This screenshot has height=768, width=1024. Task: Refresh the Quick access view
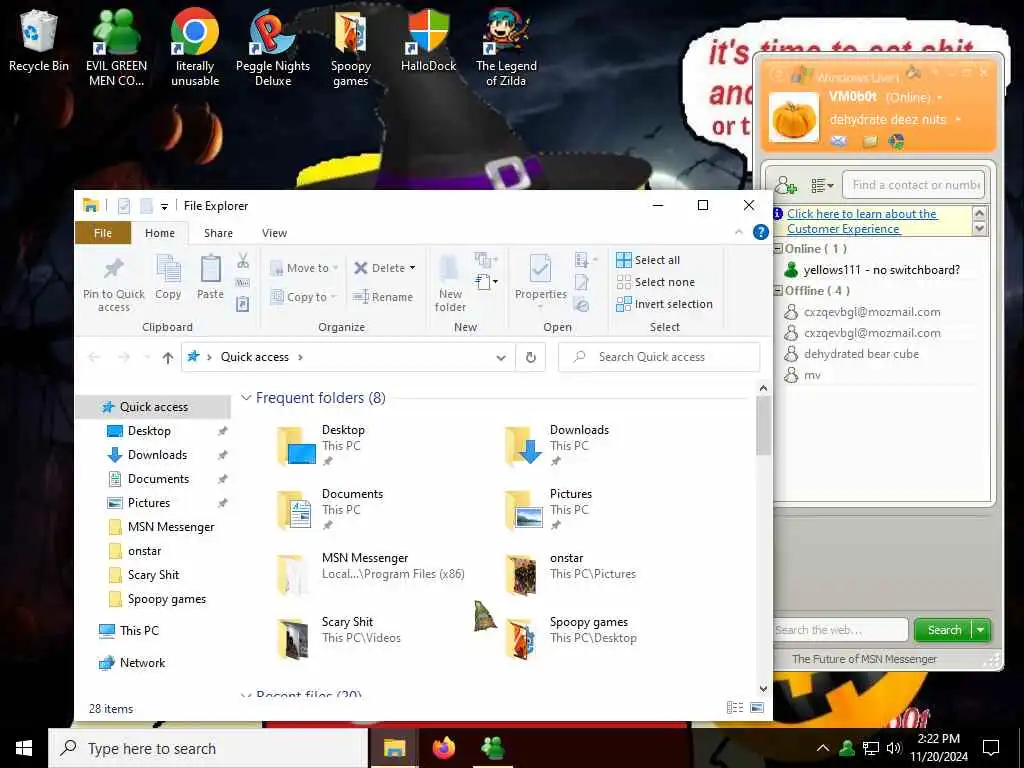(531, 357)
